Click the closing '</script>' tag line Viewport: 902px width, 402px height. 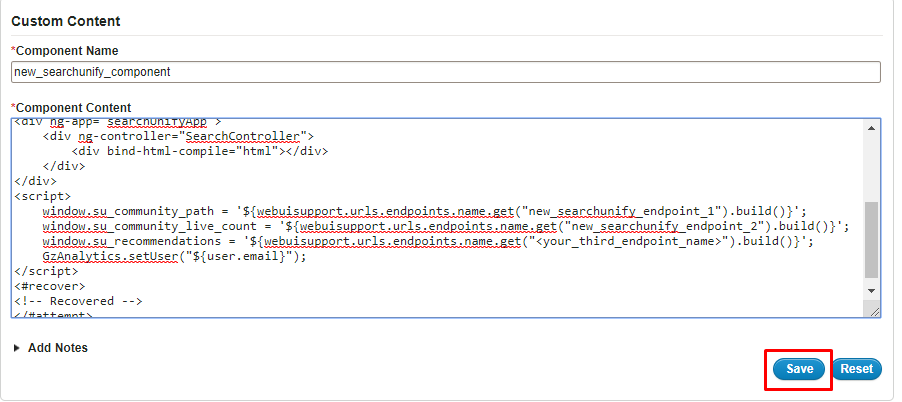(46, 271)
